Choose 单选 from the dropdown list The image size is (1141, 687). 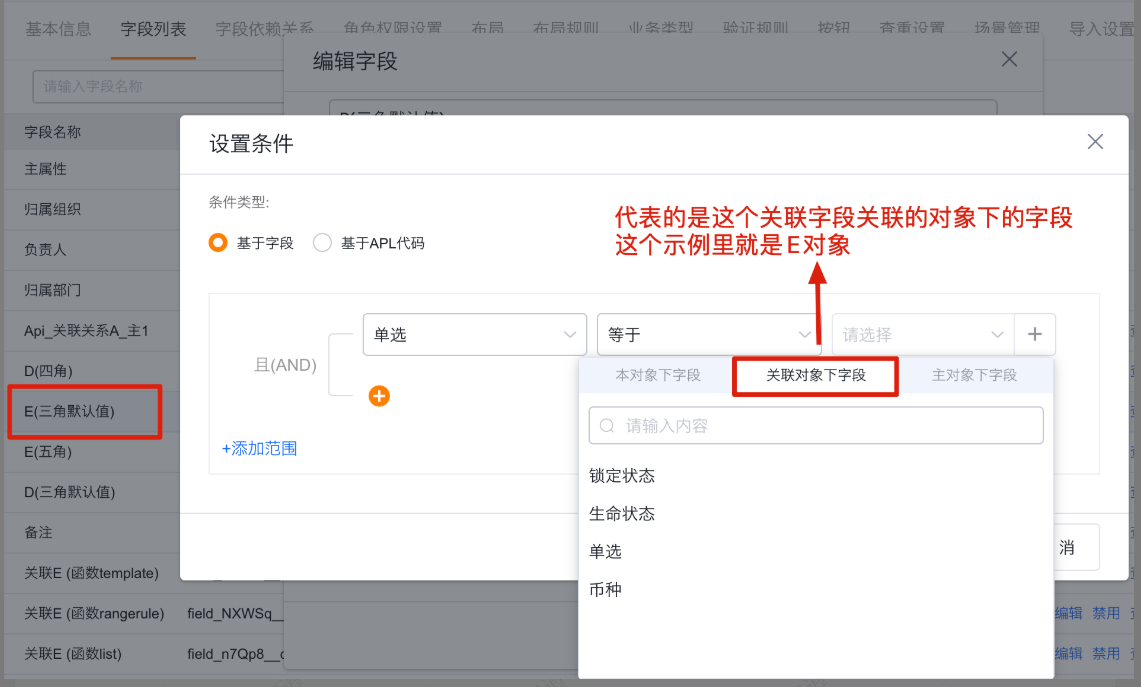[605, 552]
